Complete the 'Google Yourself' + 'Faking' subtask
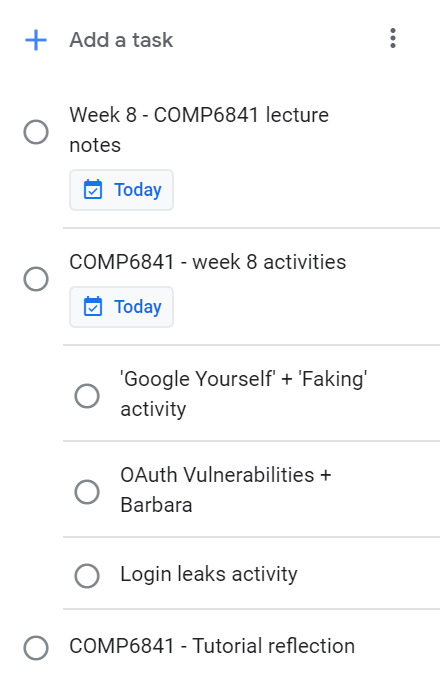This screenshot has height=680, width=440. 87,396
